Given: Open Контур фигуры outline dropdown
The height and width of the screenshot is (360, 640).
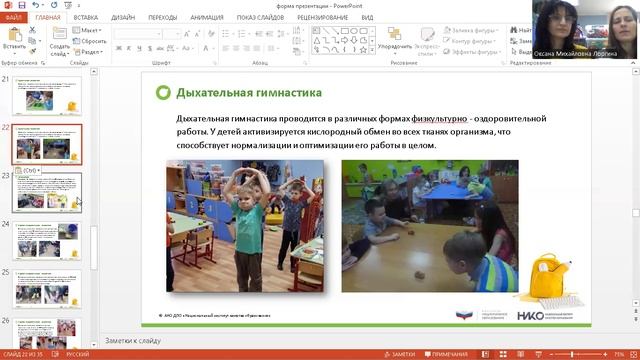Looking at the screenshot, I should click(x=469, y=41).
